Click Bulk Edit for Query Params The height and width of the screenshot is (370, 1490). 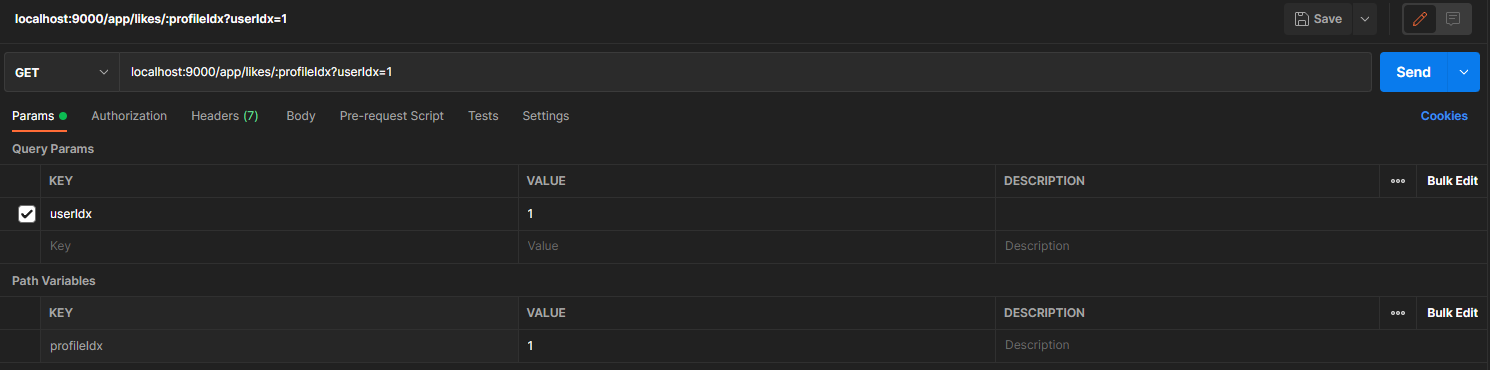pyautogui.click(x=1452, y=181)
